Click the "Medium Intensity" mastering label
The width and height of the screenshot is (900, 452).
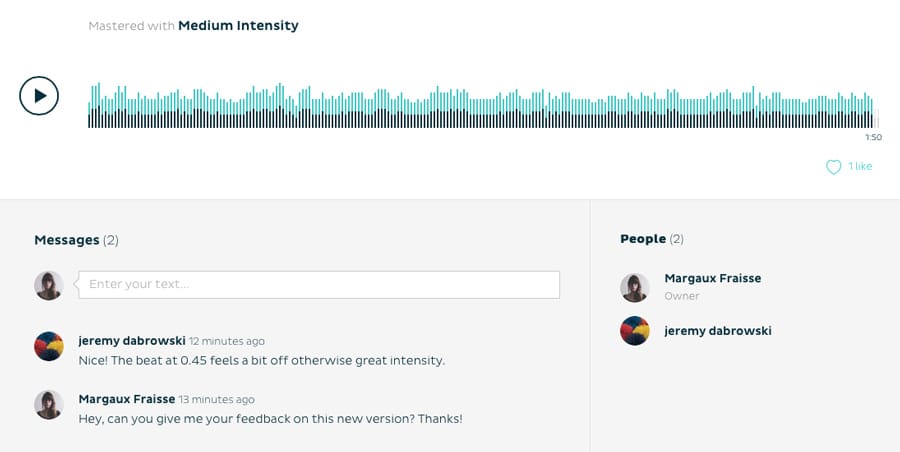tap(238, 26)
